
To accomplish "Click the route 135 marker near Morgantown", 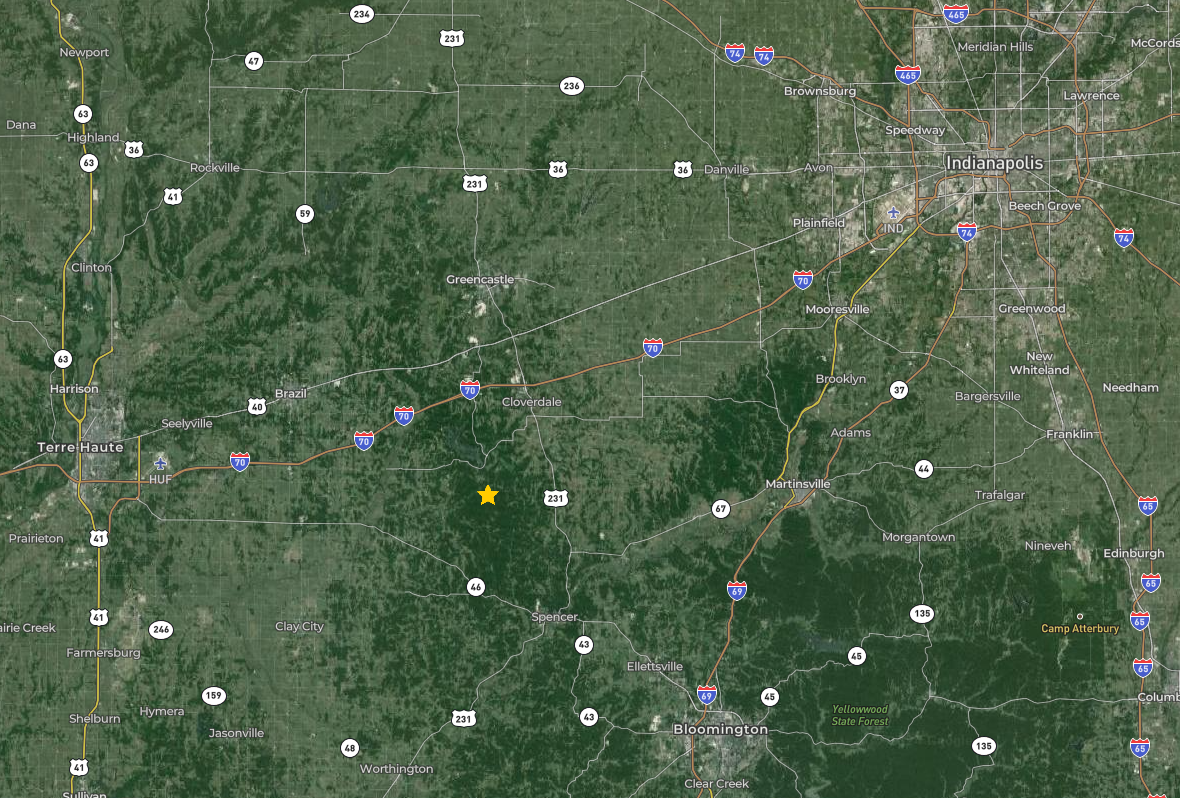I will pos(922,614).
